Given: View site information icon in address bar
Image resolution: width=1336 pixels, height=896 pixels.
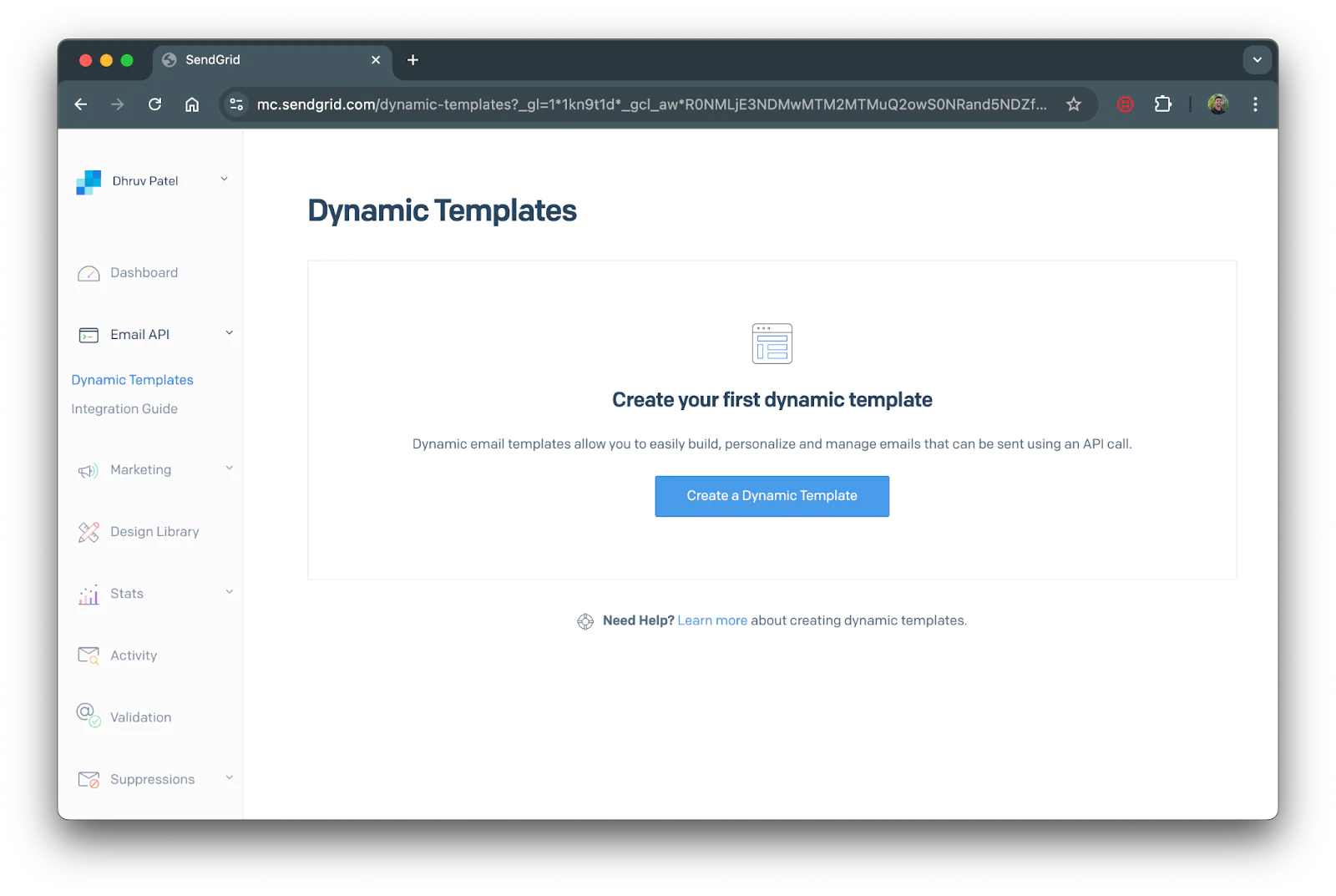Looking at the screenshot, I should point(237,104).
